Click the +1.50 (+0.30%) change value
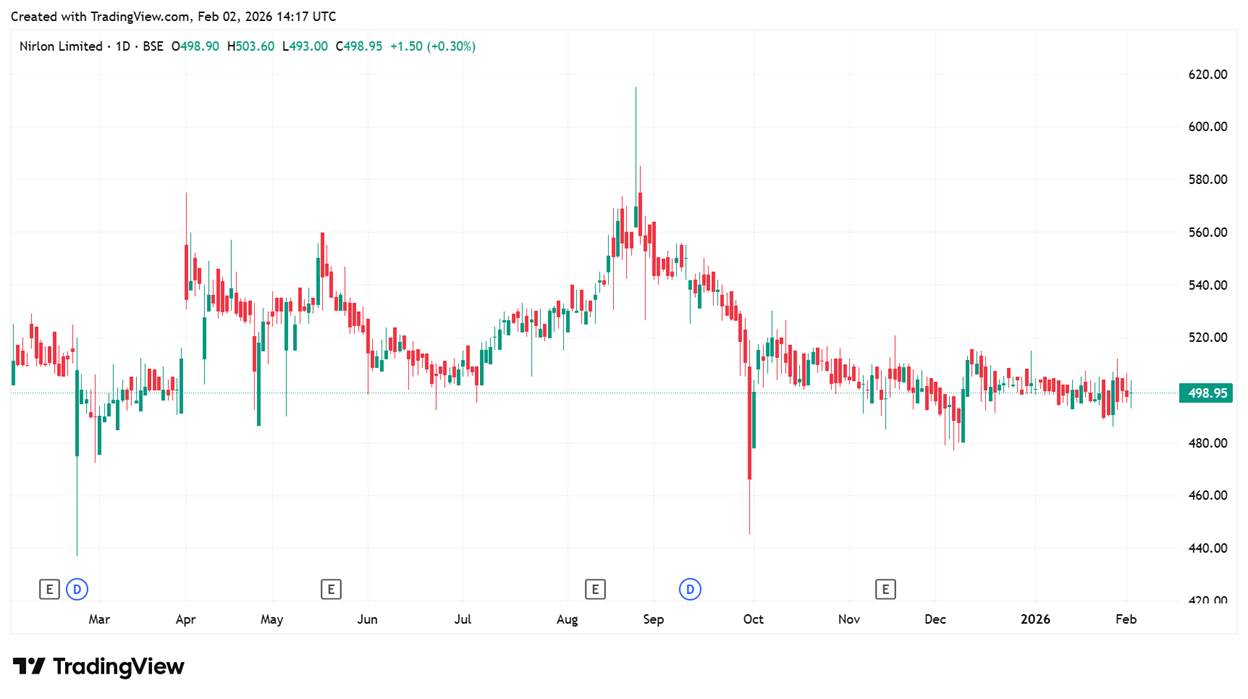 tap(433, 46)
